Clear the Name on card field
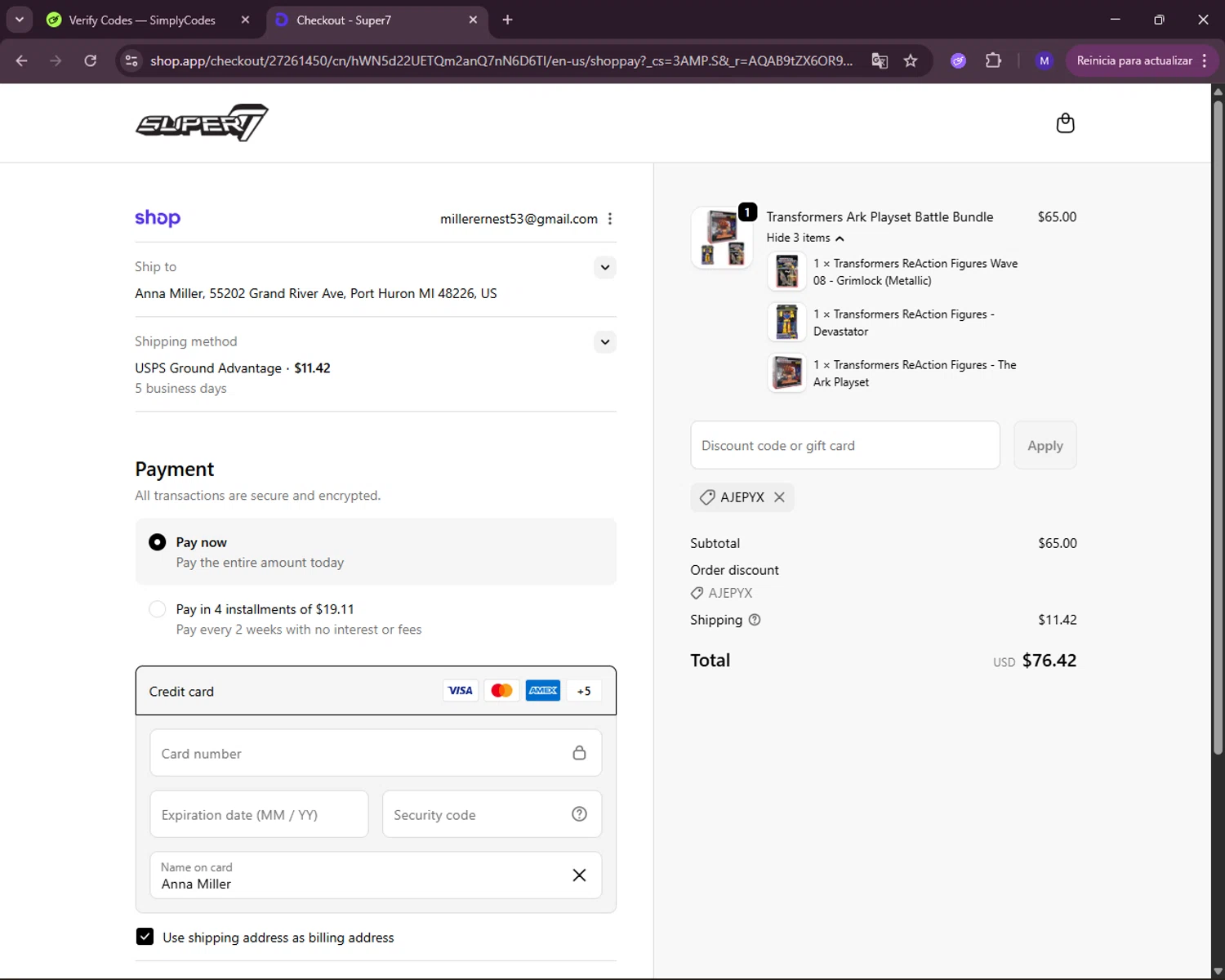The width and height of the screenshot is (1225, 980). pyautogui.click(x=579, y=875)
